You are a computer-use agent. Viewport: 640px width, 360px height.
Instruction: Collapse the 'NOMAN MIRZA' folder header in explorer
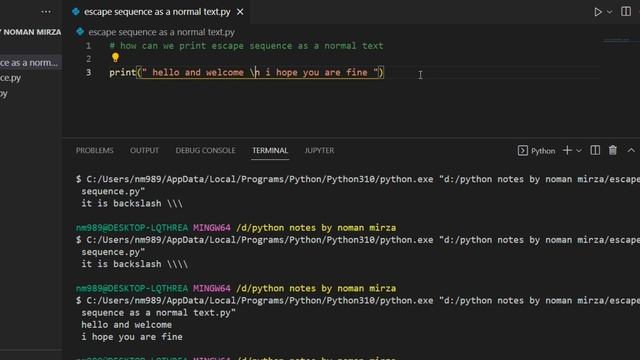[31, 32]
